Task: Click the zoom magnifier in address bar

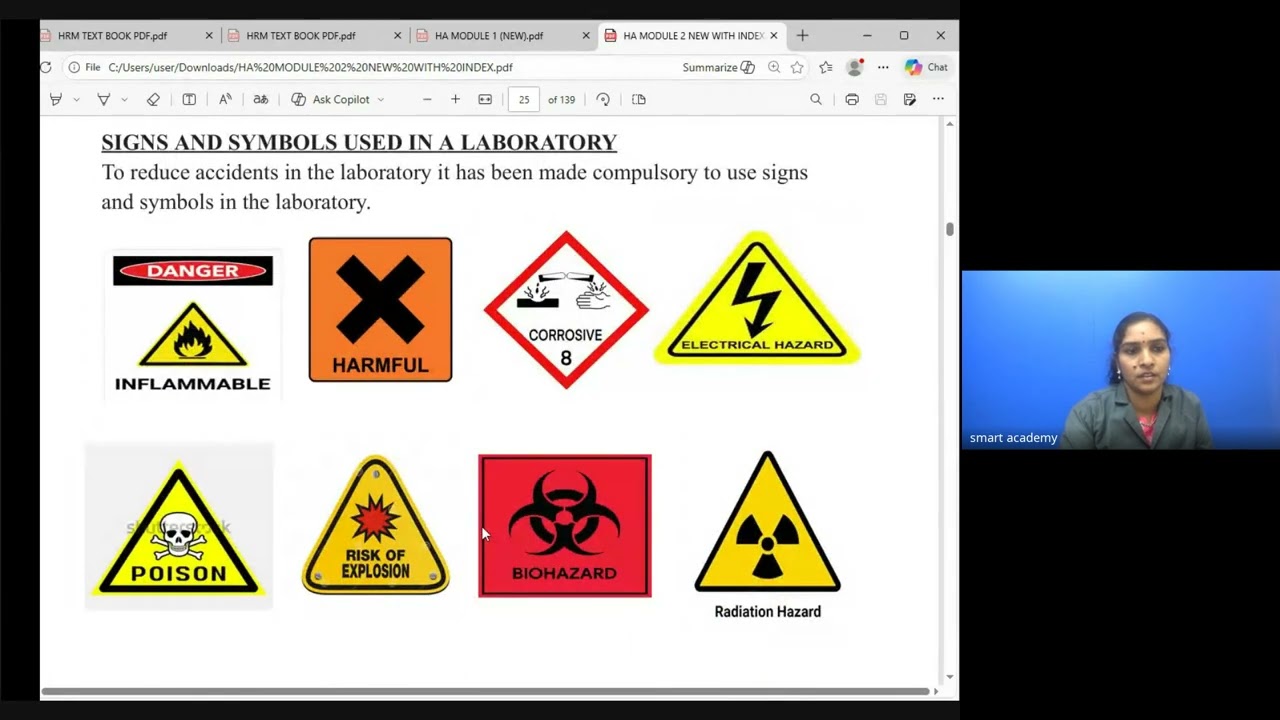Action: tap(774, 67)
